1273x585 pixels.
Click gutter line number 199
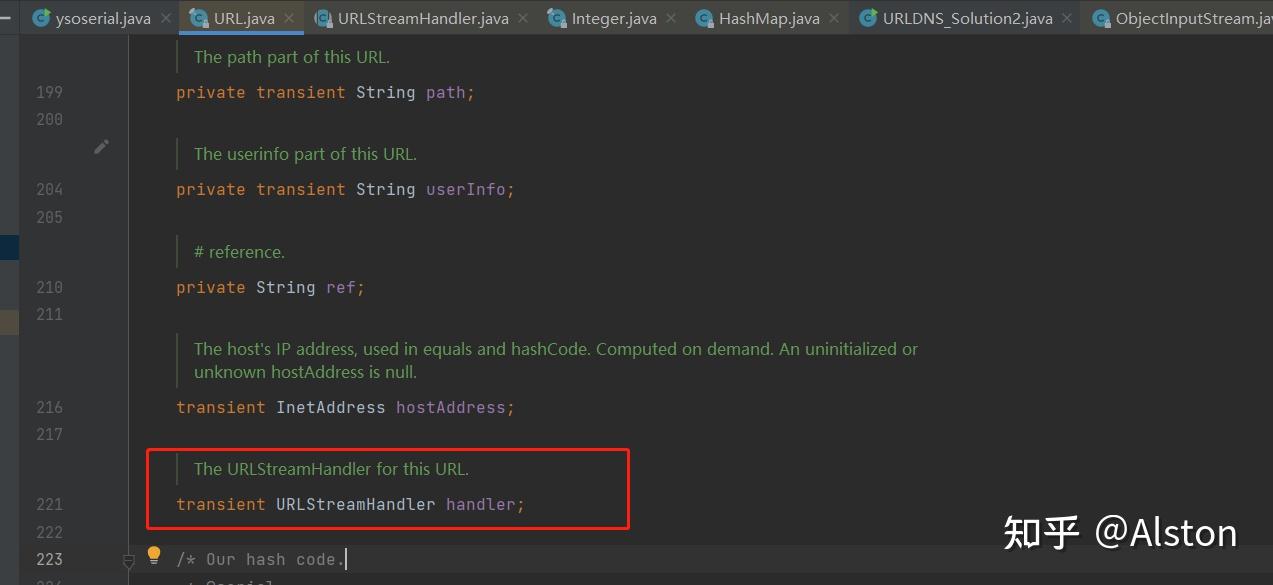49,92
